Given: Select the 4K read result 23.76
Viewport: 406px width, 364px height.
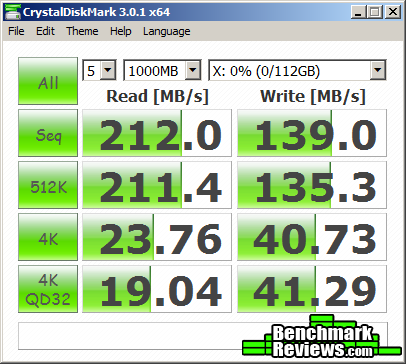Looking at the screenshot, I should click(x=157, y=237).
